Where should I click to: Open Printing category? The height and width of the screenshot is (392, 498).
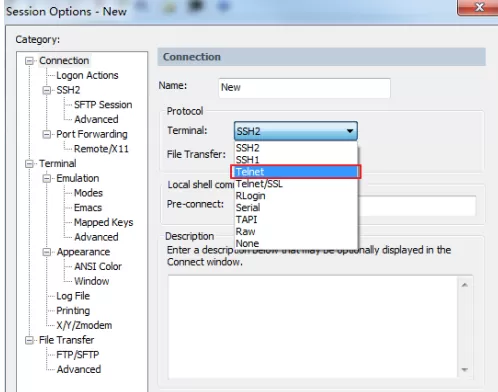click(x=73, y=311)
